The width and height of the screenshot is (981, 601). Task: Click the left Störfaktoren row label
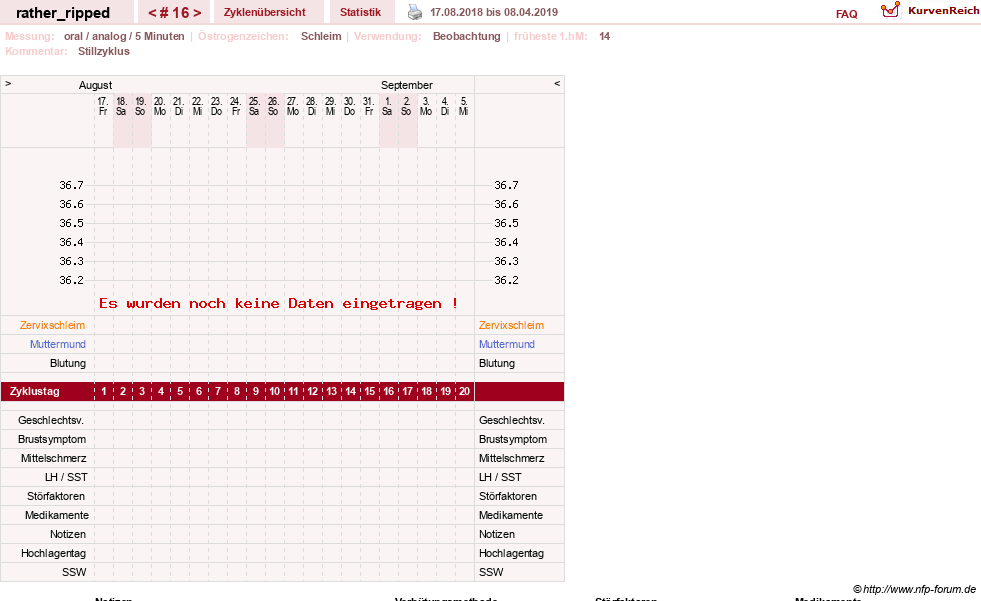[56, 496]
